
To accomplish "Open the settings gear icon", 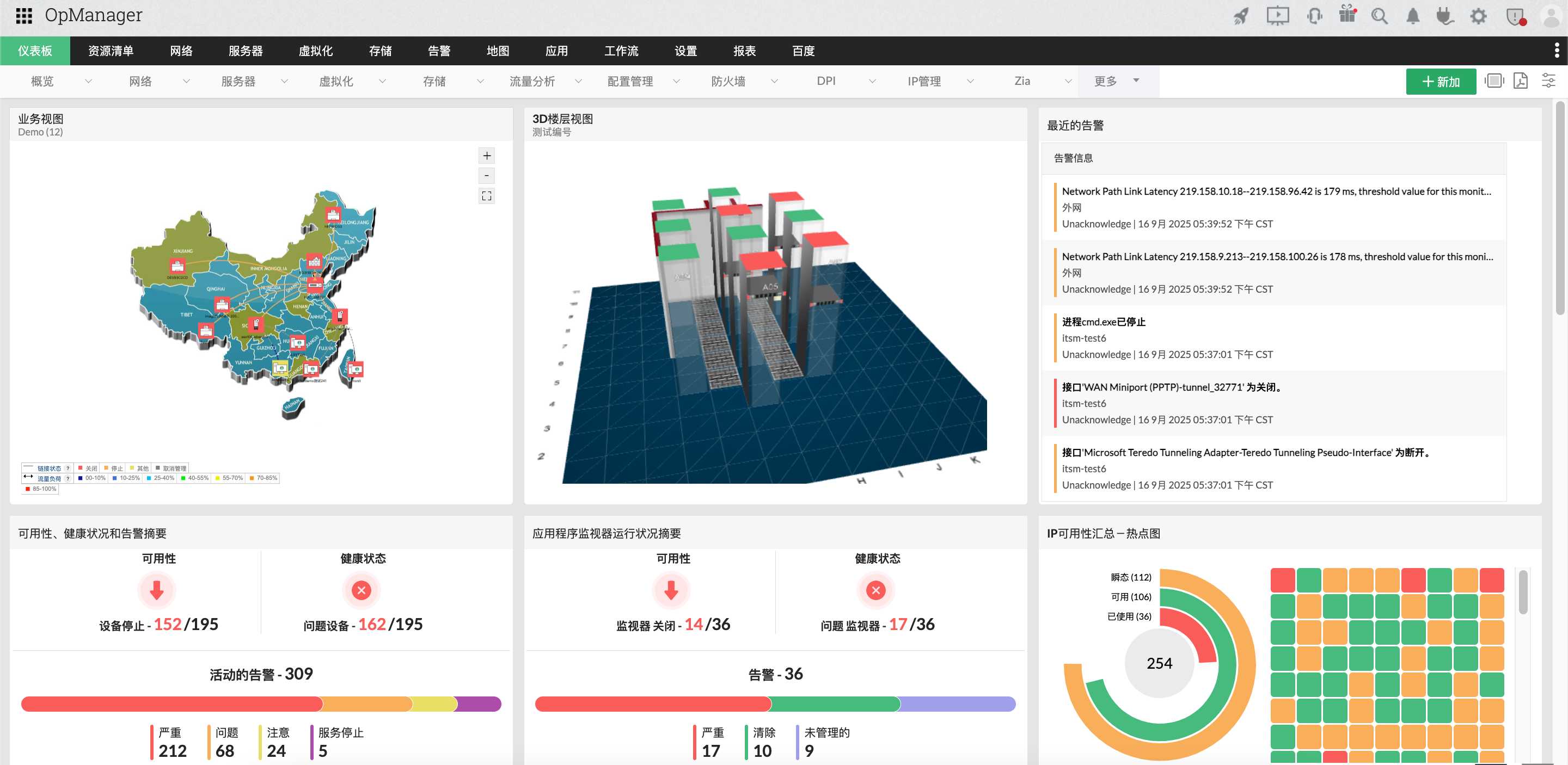I will [x=1478, y=16].
